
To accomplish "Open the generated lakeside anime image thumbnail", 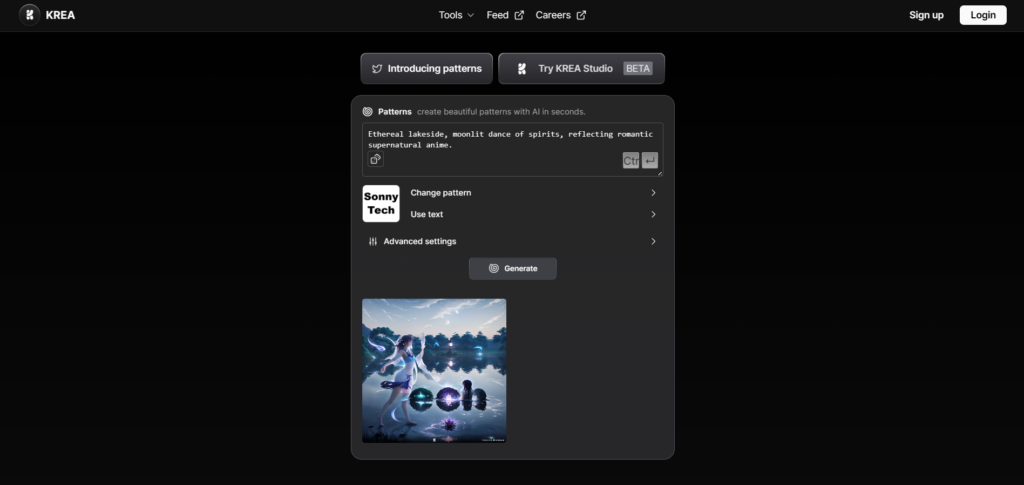I will click(x=434, y=371).
